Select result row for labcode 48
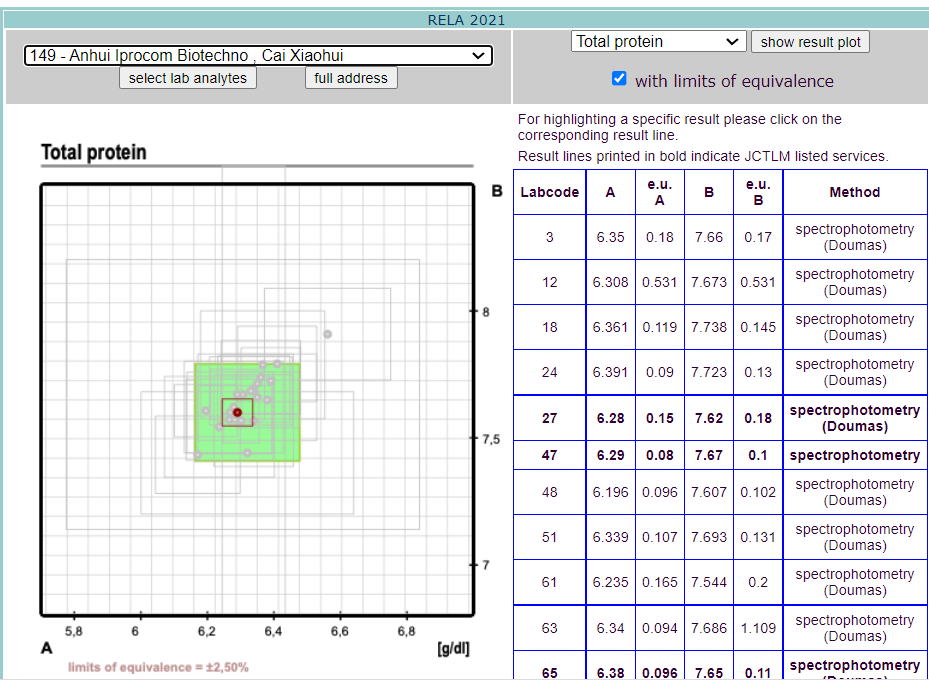929x680 pixels. [720, 492]
